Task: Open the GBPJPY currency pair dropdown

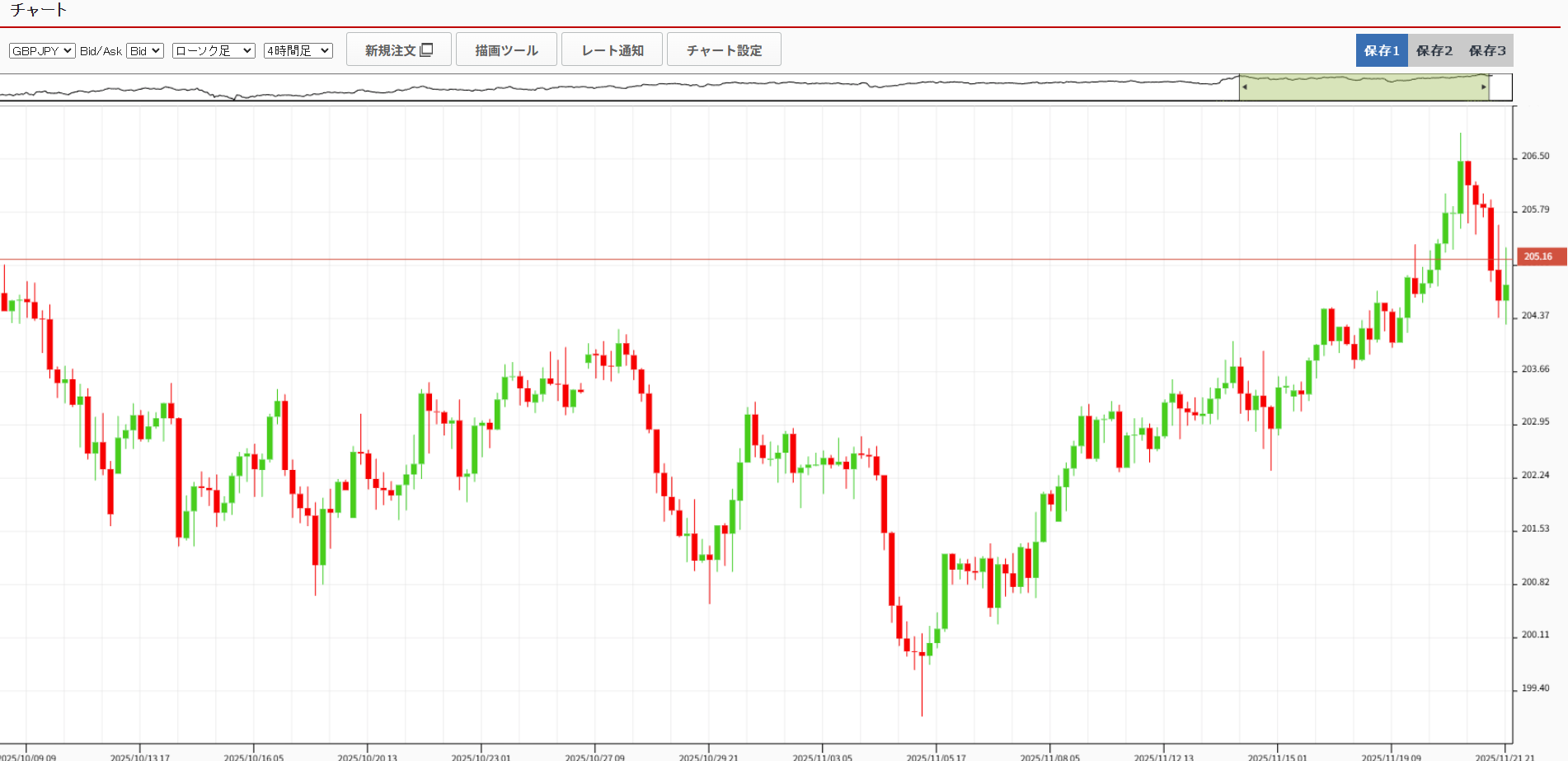Action: [42, 50]
